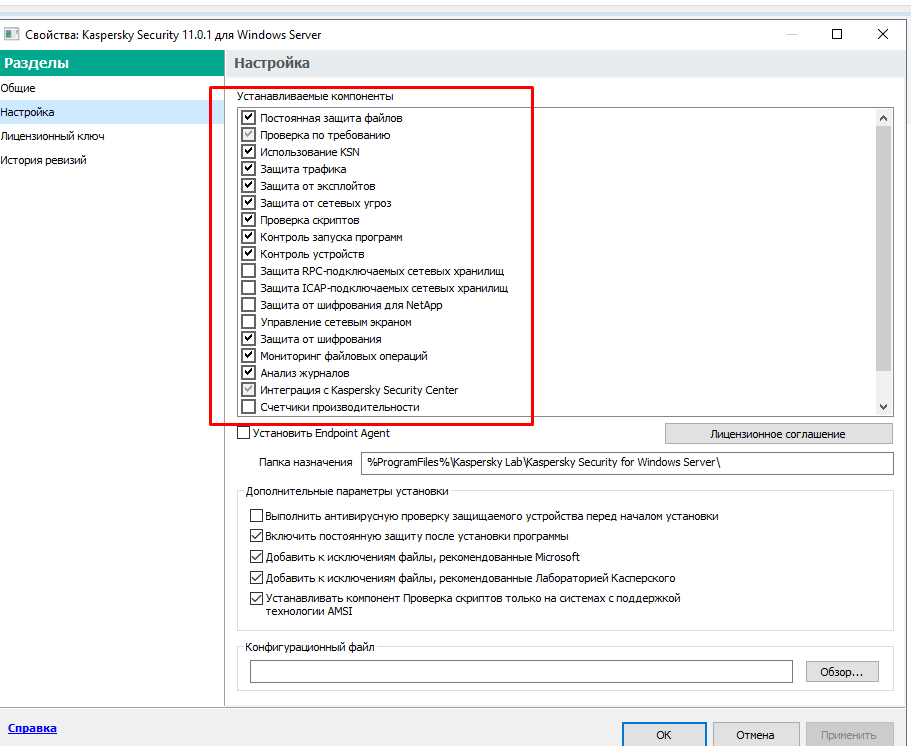Click the Разделы header
Image resolution: width=911 pixels, height=746 pixels.
[112, 63]
